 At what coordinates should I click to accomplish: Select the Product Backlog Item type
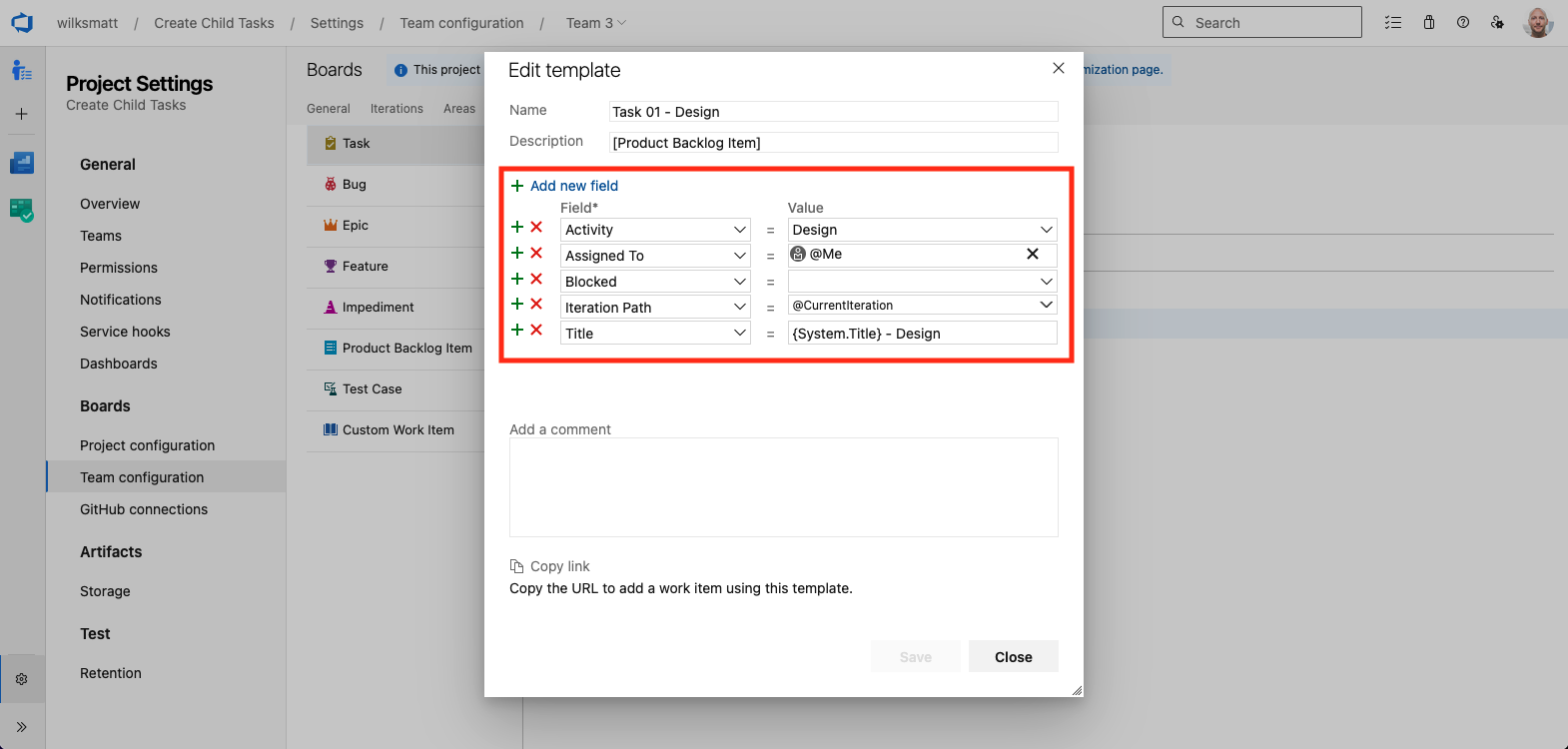(x=395, y=349)
